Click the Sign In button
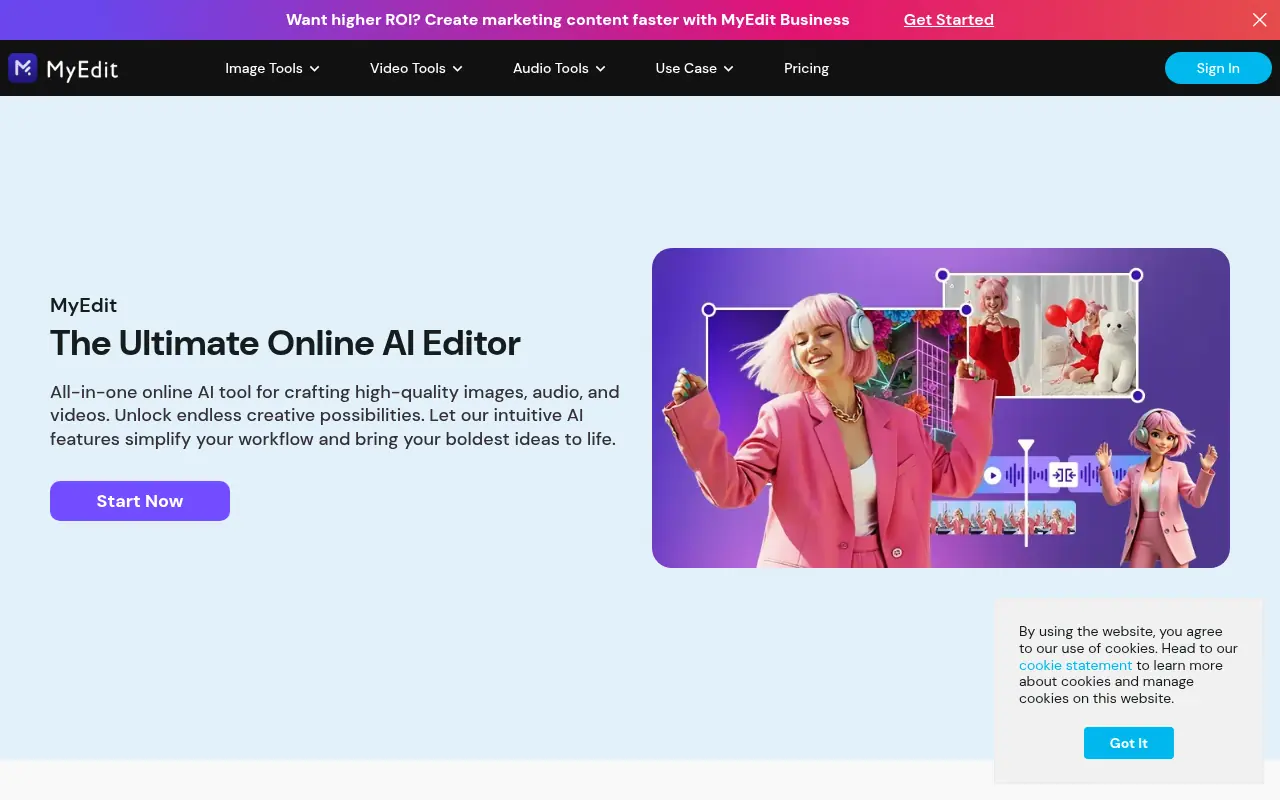This screenshot has height=800, width=1280. [x=1218, y=68]
